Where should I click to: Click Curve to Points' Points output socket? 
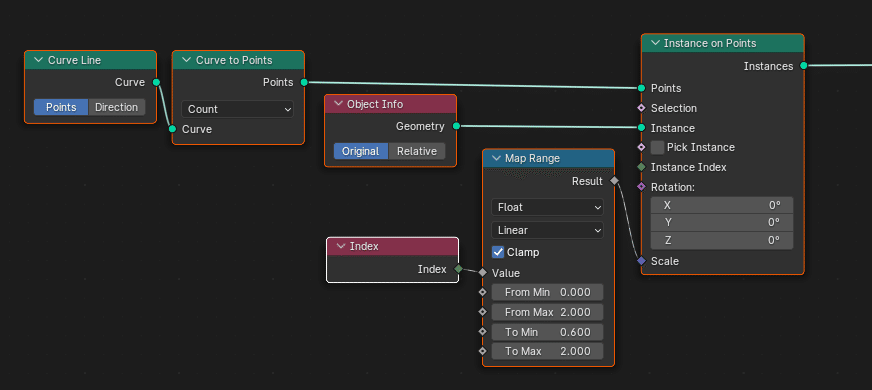(304, 82)
